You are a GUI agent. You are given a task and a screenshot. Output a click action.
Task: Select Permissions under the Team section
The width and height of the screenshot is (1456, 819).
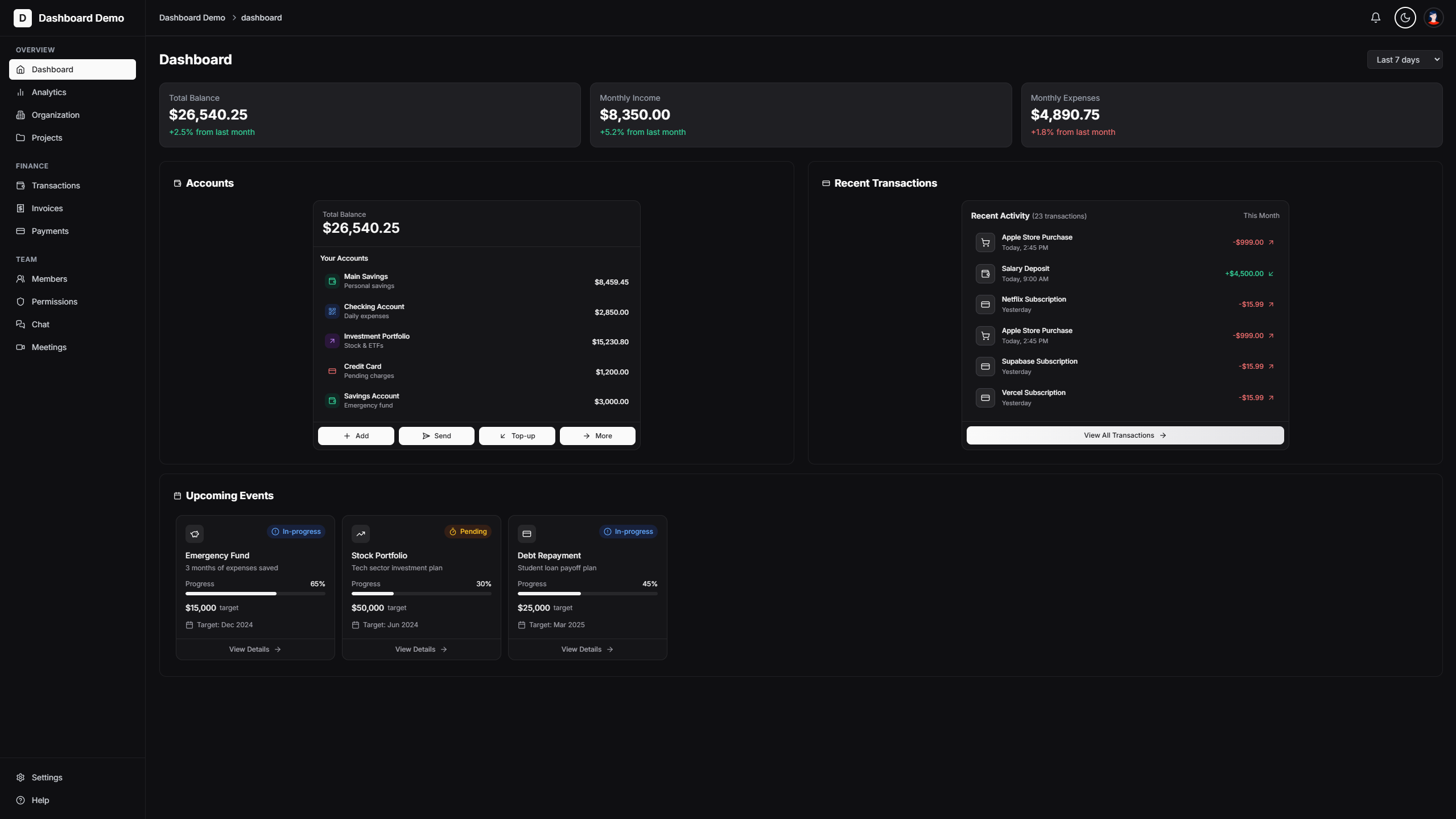pos(54,301)
